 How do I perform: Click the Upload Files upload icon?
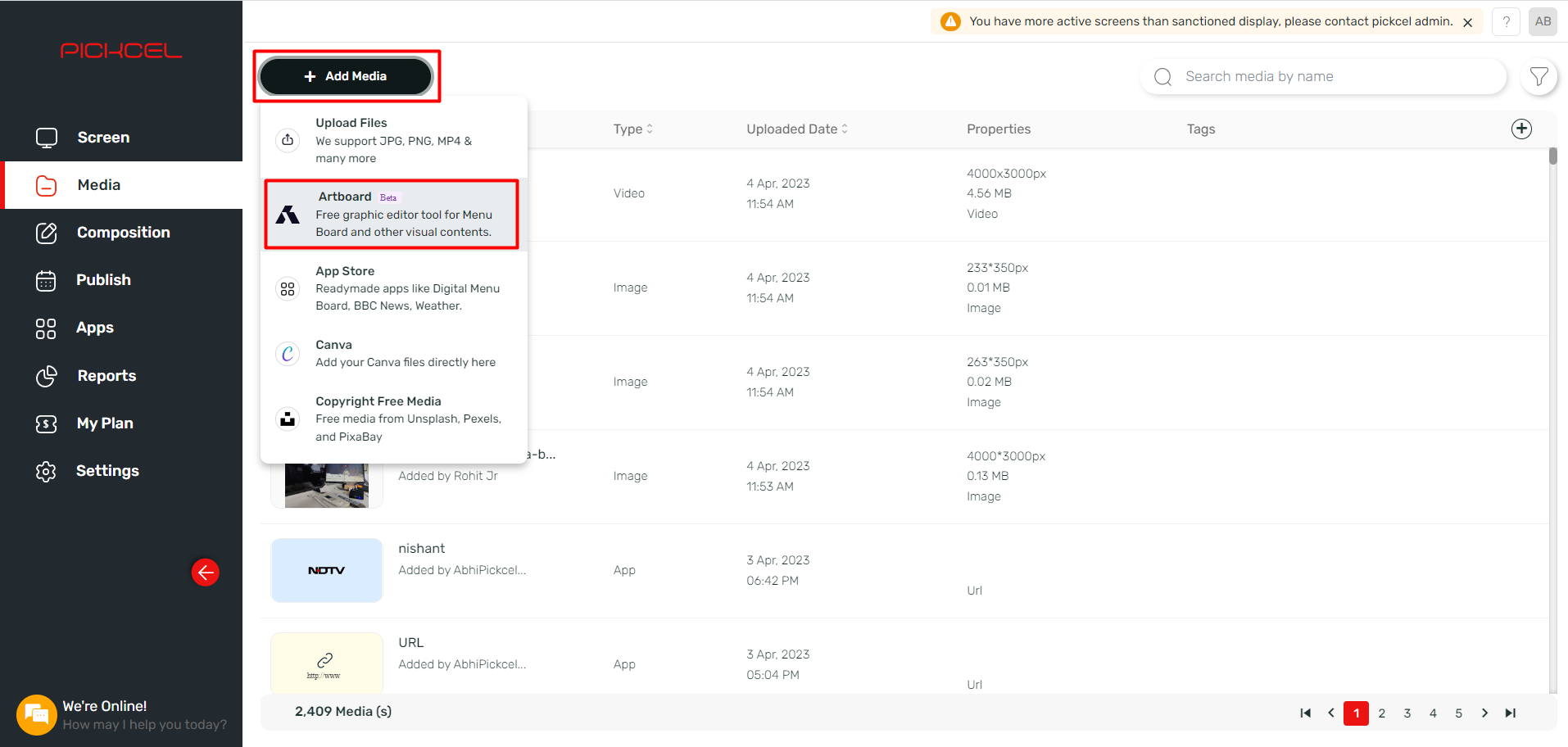(x=288, y=140)
